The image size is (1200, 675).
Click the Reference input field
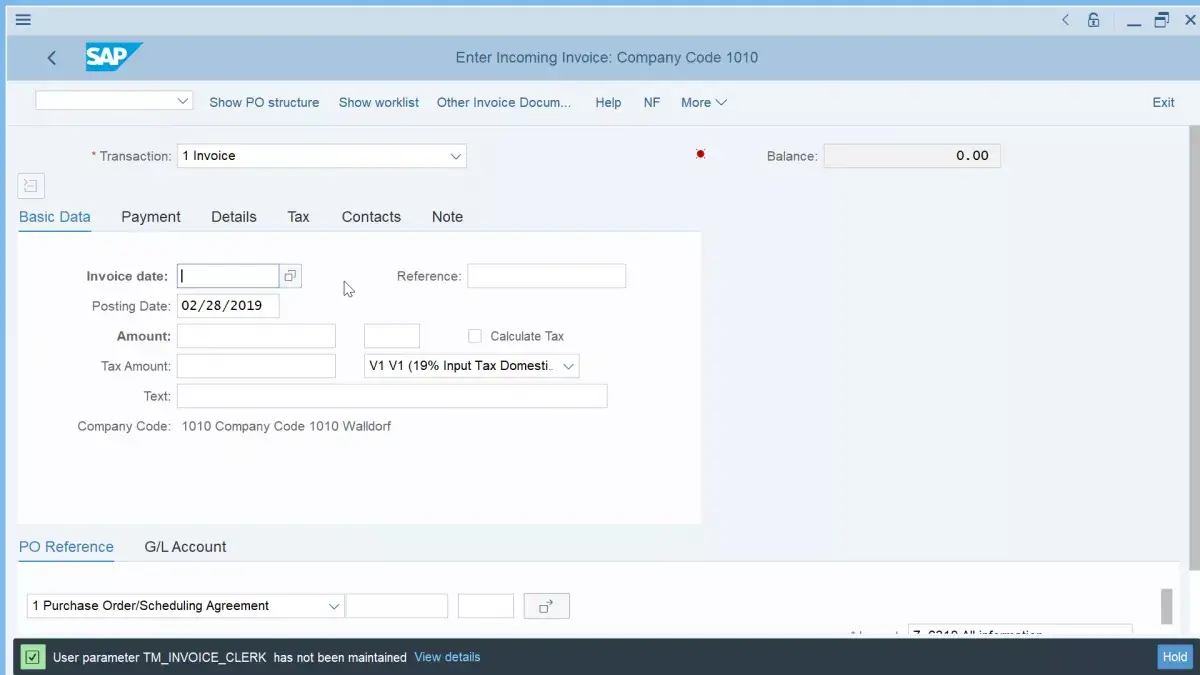tap(547, 276)
